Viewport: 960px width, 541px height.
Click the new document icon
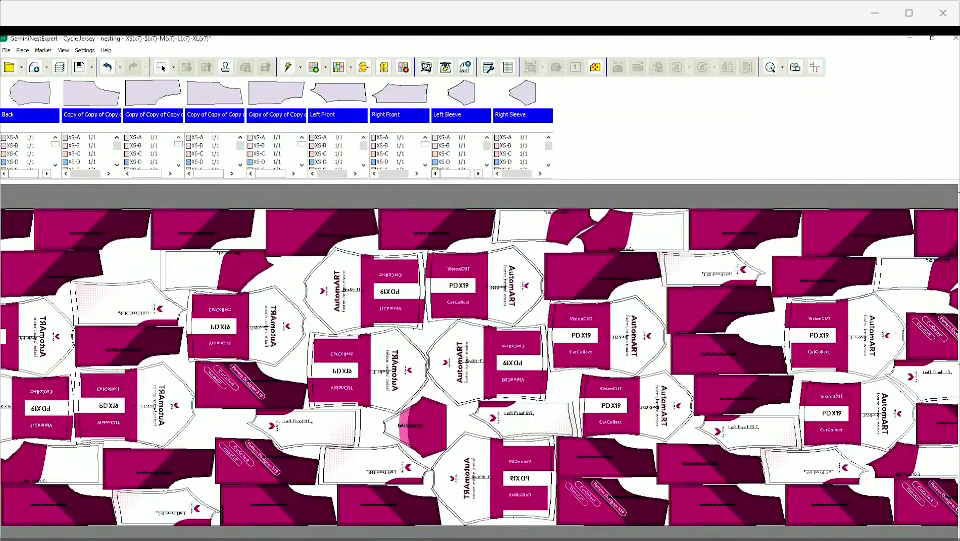click(34, 67)
